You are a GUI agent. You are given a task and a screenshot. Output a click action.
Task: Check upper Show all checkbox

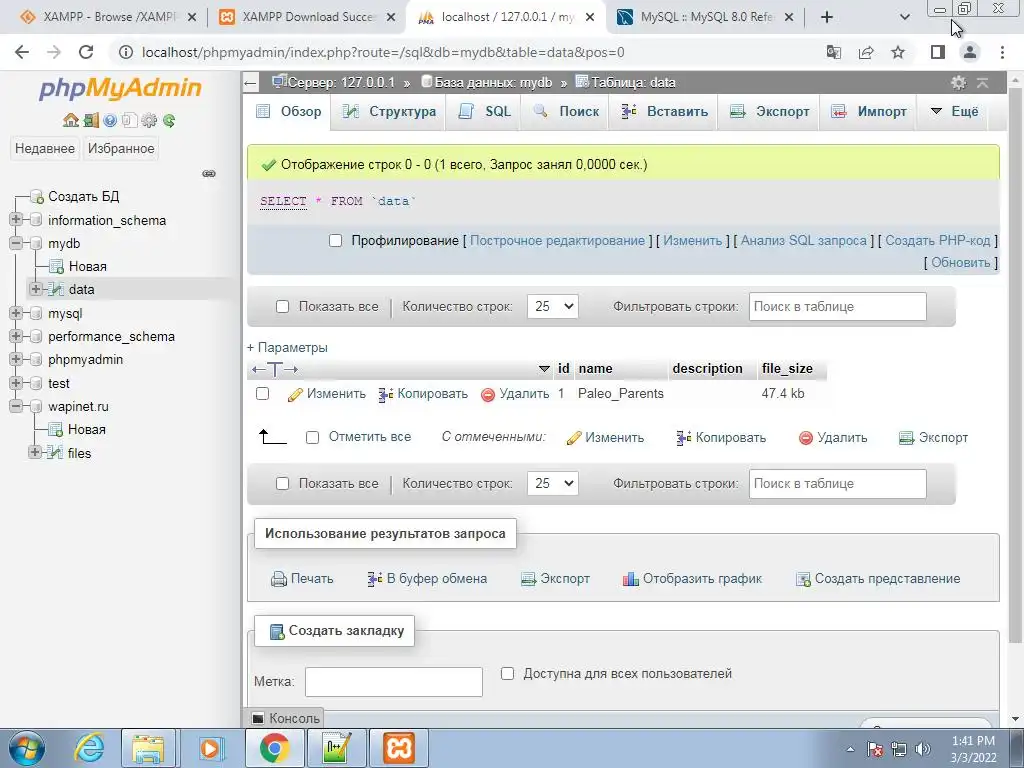tap(282, 306)
